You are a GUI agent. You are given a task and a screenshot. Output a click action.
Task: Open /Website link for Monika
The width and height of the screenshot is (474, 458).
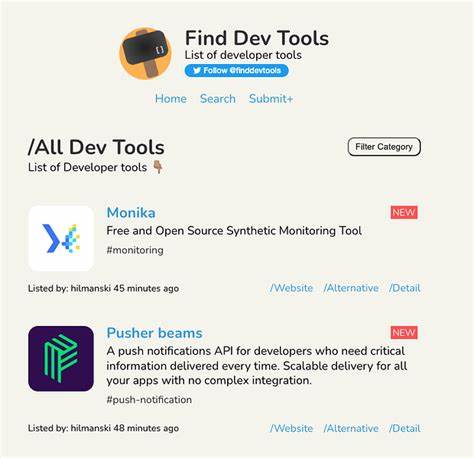(291, 288)
